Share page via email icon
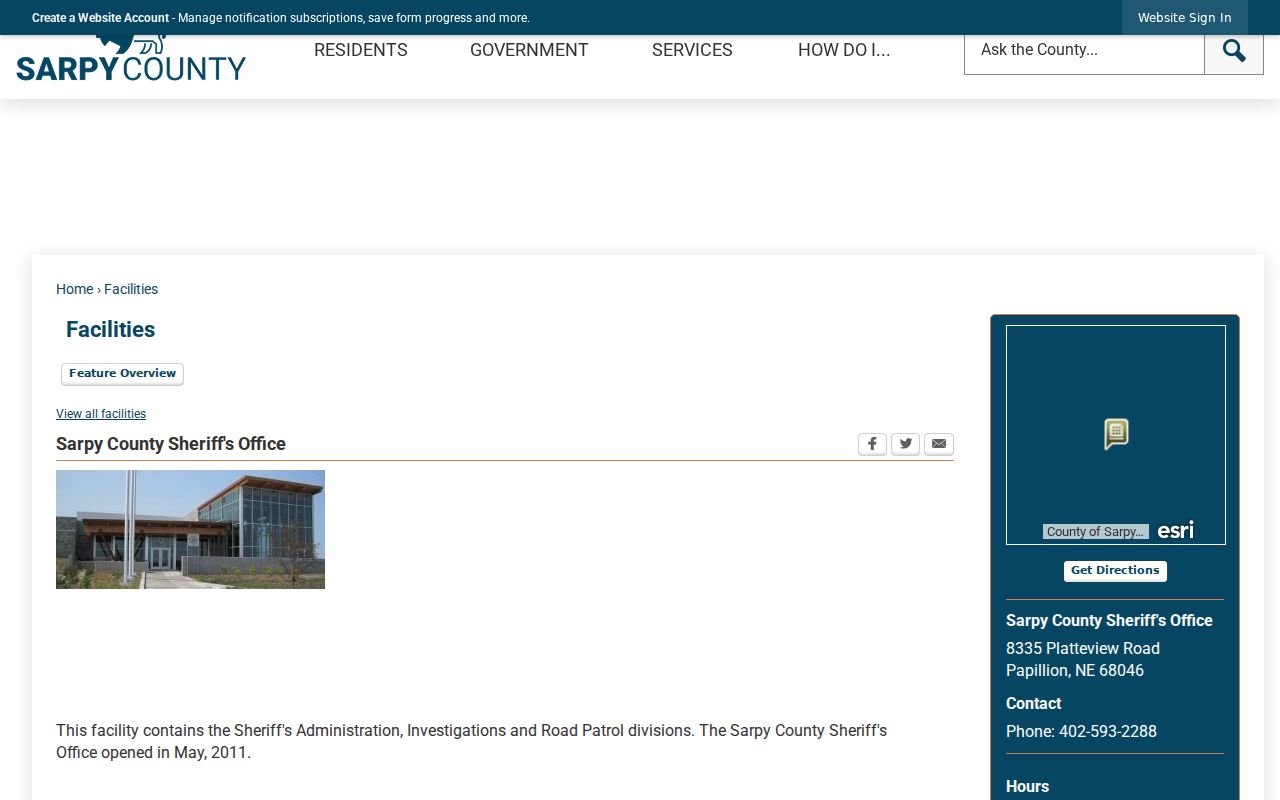1280x800 pixels. pyautogui.click(x=939, y=444)
